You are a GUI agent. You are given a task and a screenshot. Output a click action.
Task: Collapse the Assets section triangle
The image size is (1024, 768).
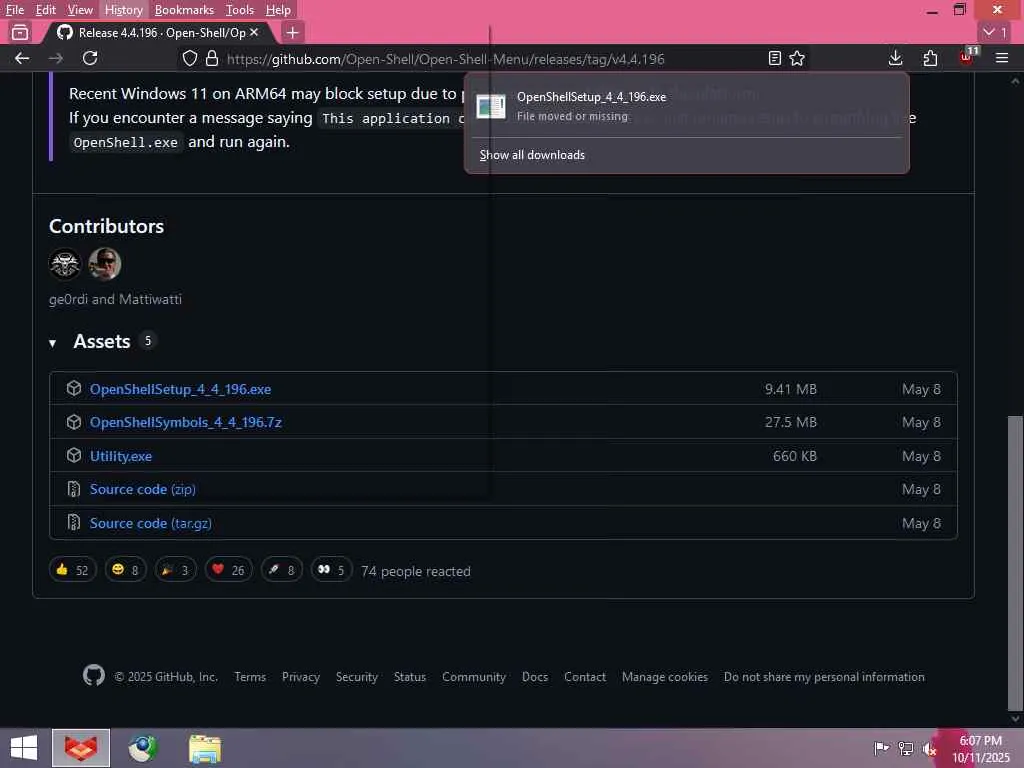pyautogui.click(x=52, y=343)
